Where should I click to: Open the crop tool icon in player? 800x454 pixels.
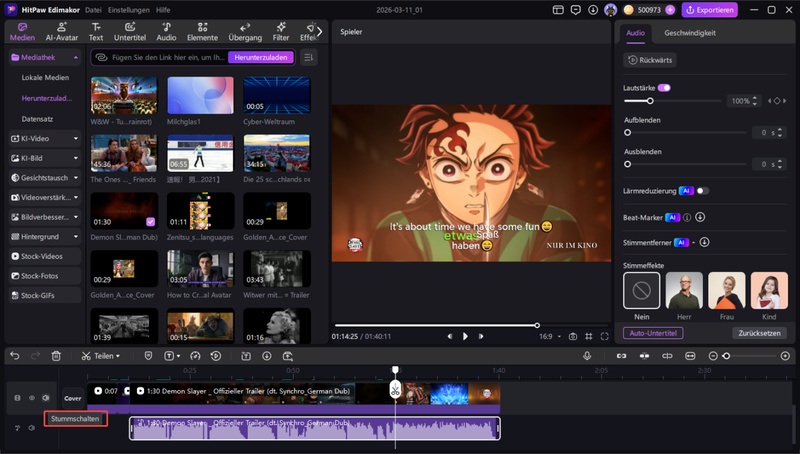click(589, 337)
